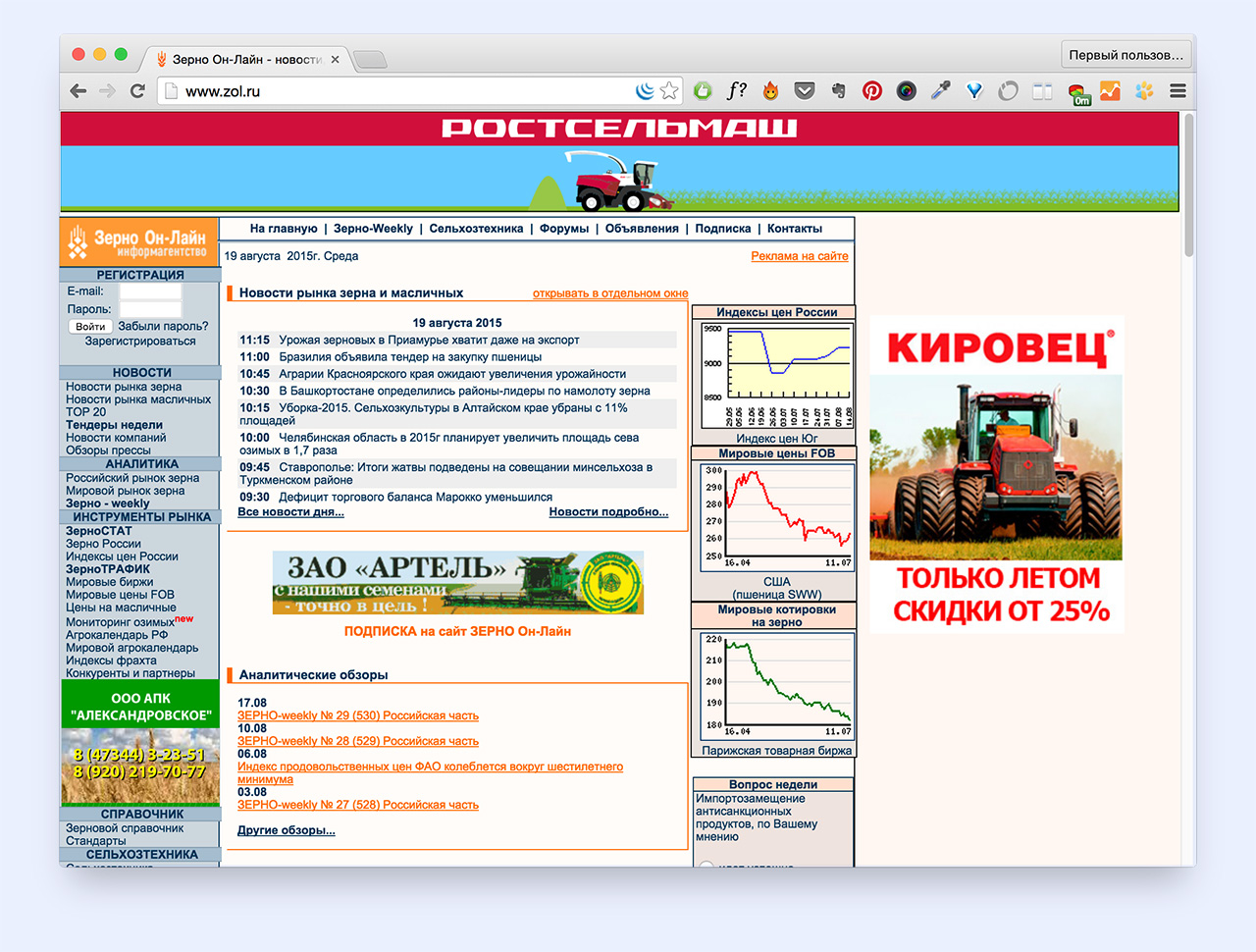Click the Кировец tractor advertisement
1256x952 pixels.
pos(996,474)
